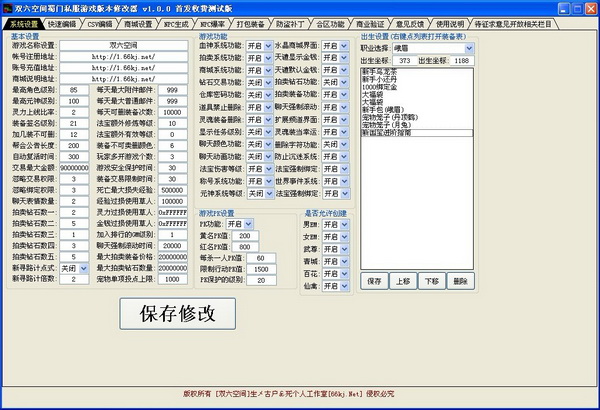The image size is (600, 410).
Task: Click the 删除 button
Action: (x=458, y=282)
